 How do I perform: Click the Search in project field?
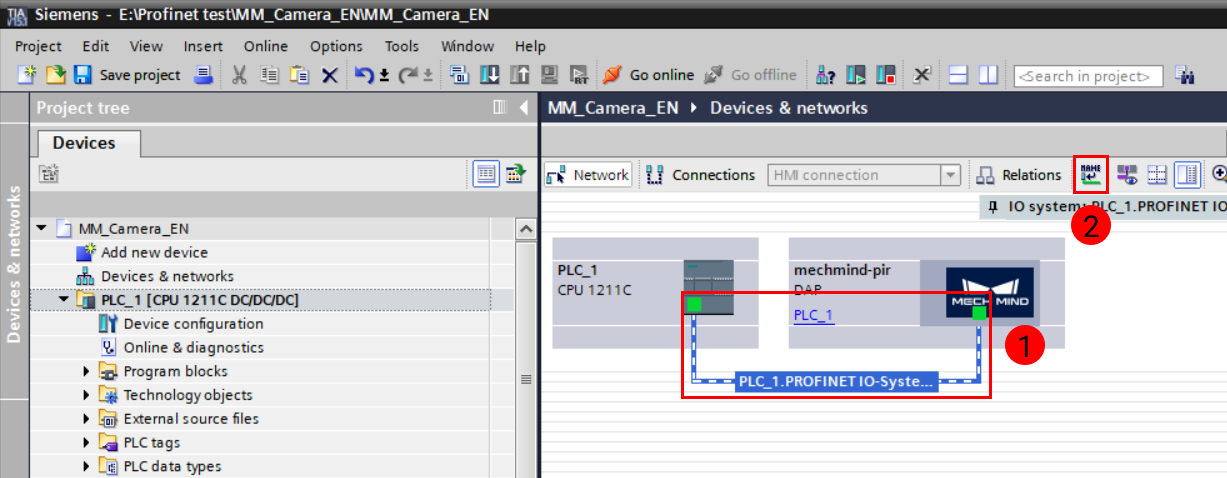1088,76
